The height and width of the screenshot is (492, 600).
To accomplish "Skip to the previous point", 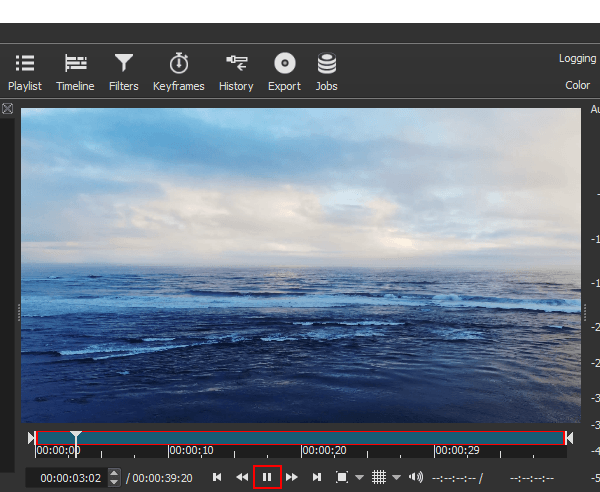I will point(217,477).
